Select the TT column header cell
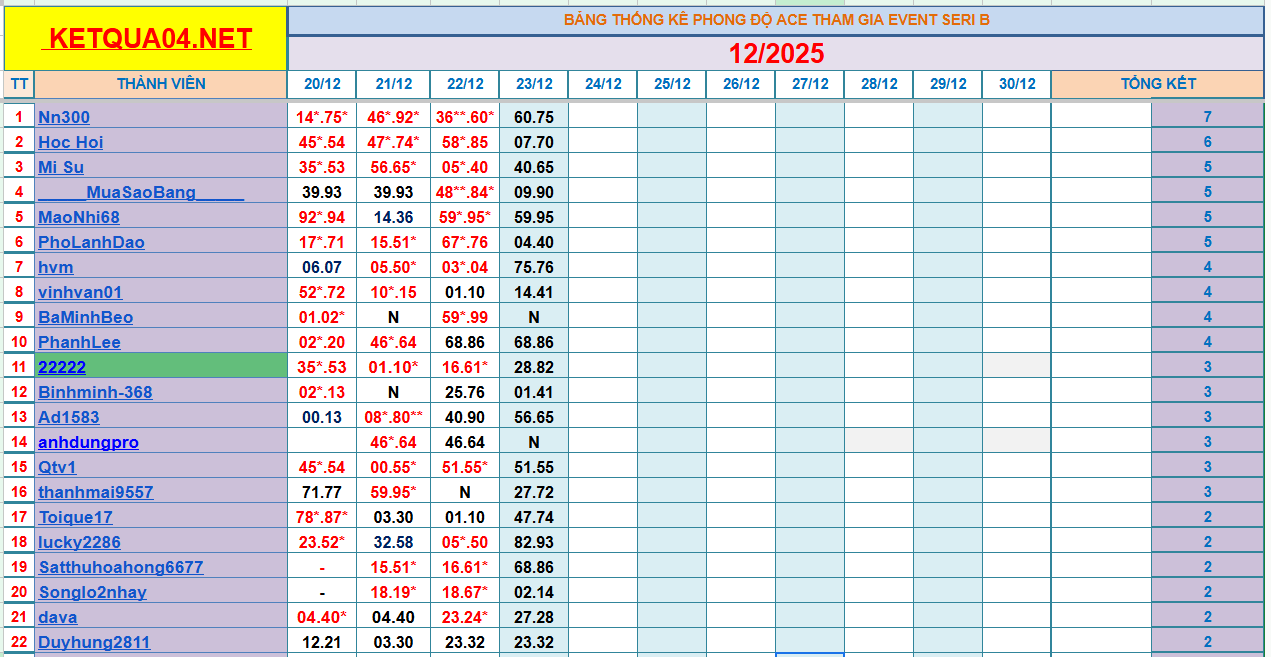Image resolution: width=1271 pixels, height=657 pixels. point(19,84)
